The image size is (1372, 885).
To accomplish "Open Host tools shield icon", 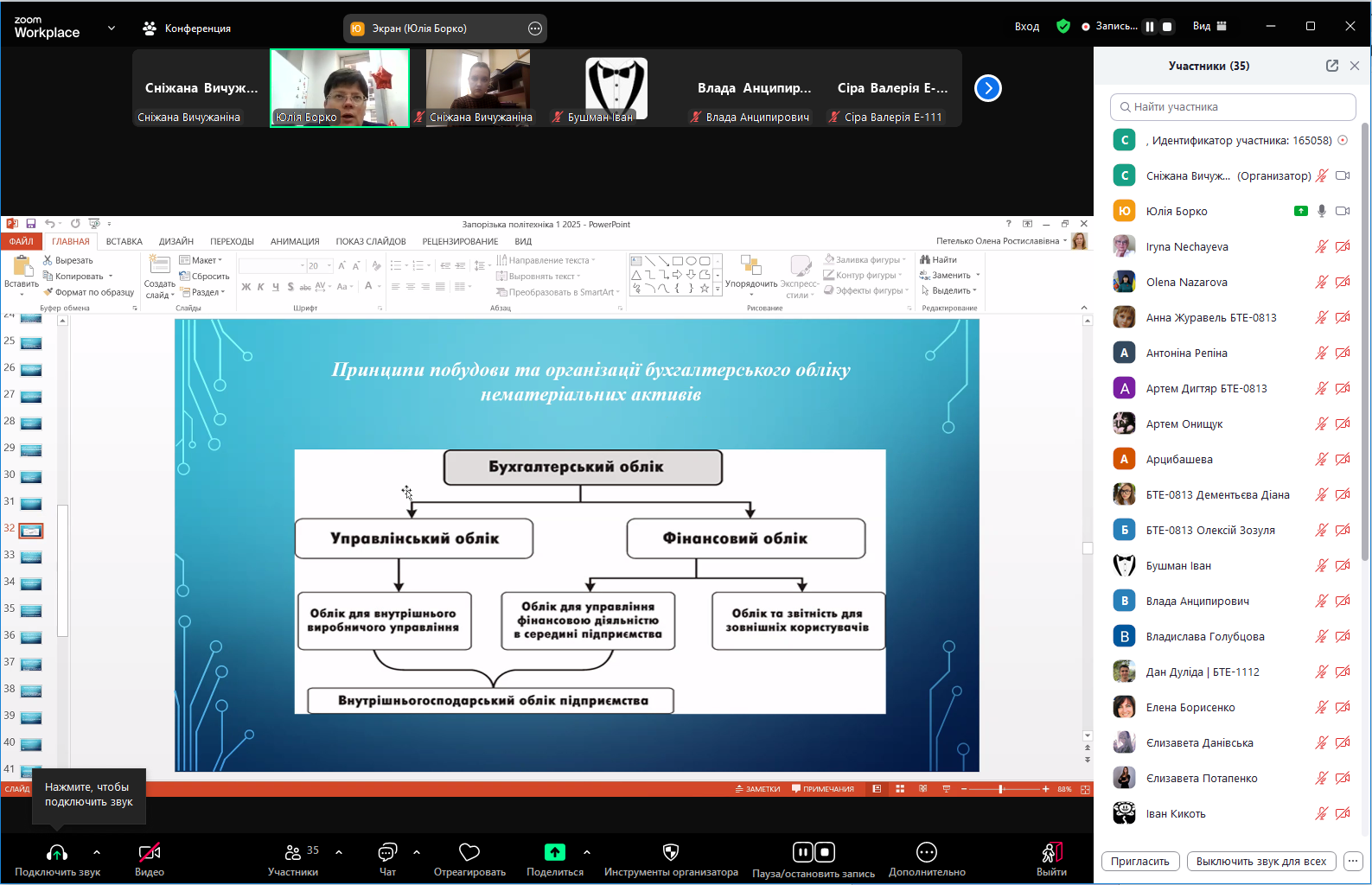I will 671,853.
